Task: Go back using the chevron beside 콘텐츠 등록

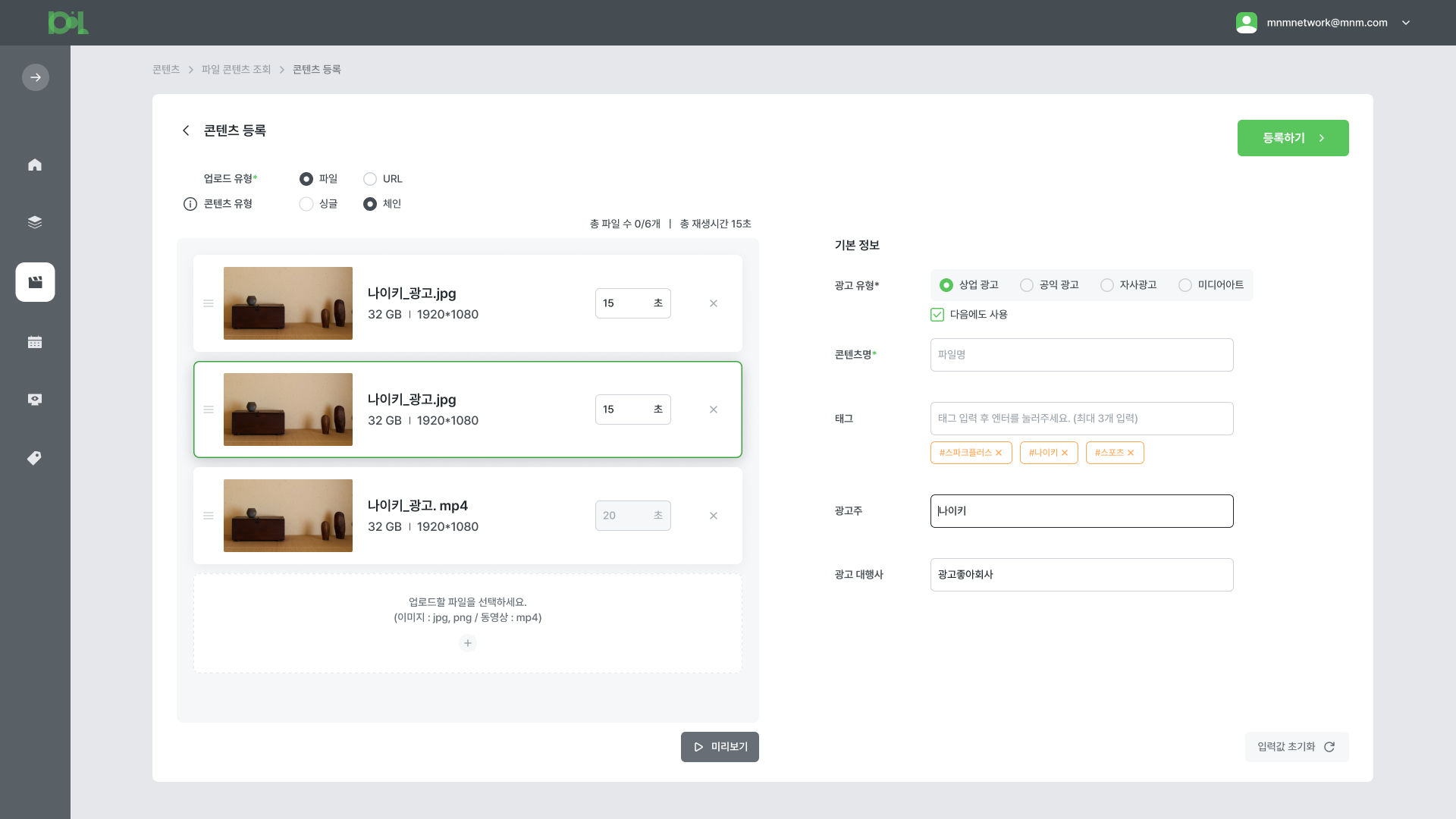Action: [x=186, y=130]
